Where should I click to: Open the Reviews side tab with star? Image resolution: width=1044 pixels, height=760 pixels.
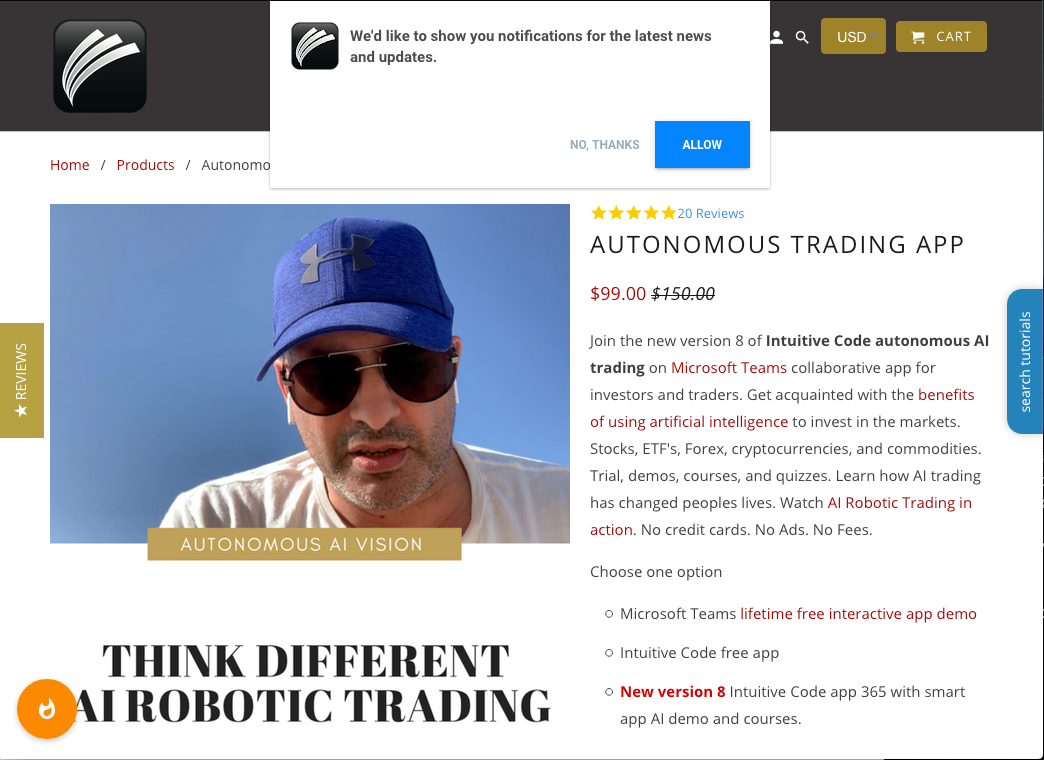tap(22, 380)
